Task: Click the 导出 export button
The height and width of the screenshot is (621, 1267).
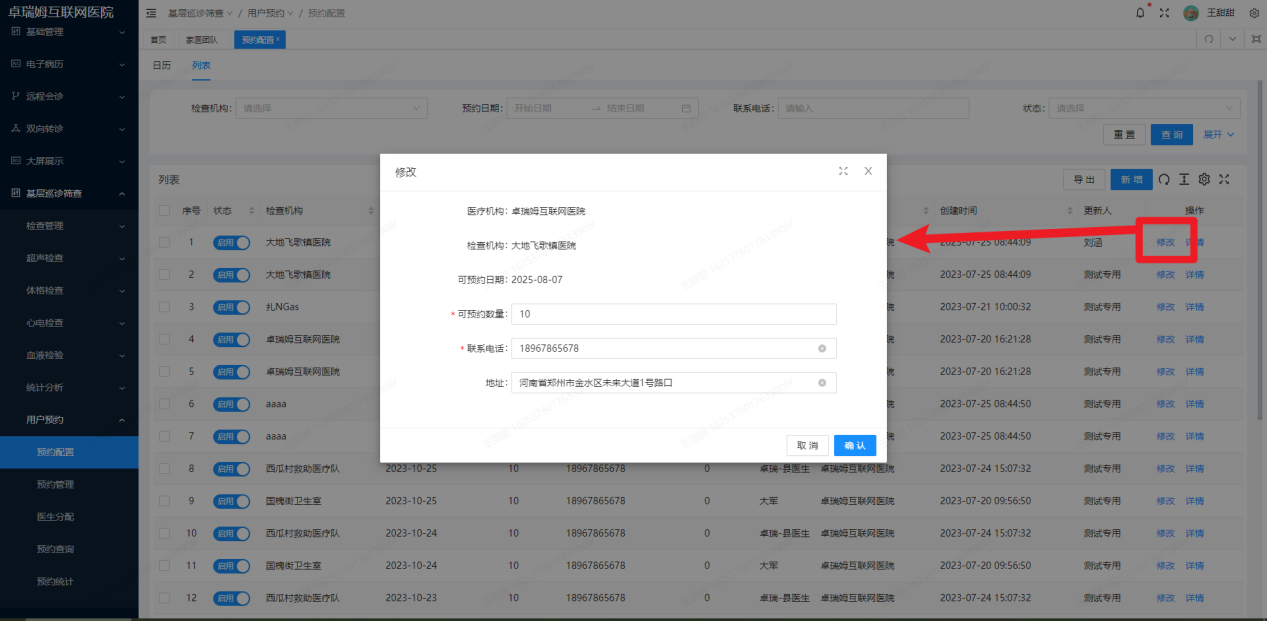Action: (x=1083, y=179)
